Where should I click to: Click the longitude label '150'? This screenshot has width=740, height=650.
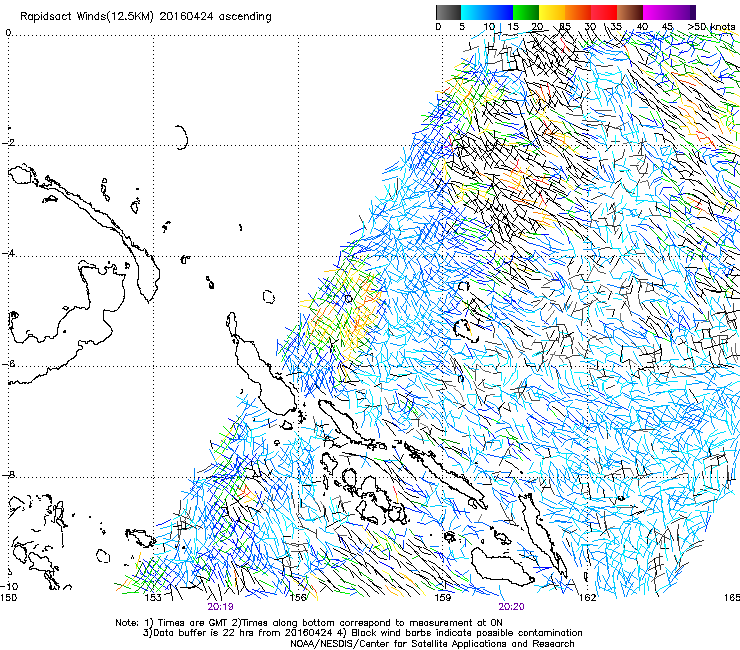(x=8, y=598)
